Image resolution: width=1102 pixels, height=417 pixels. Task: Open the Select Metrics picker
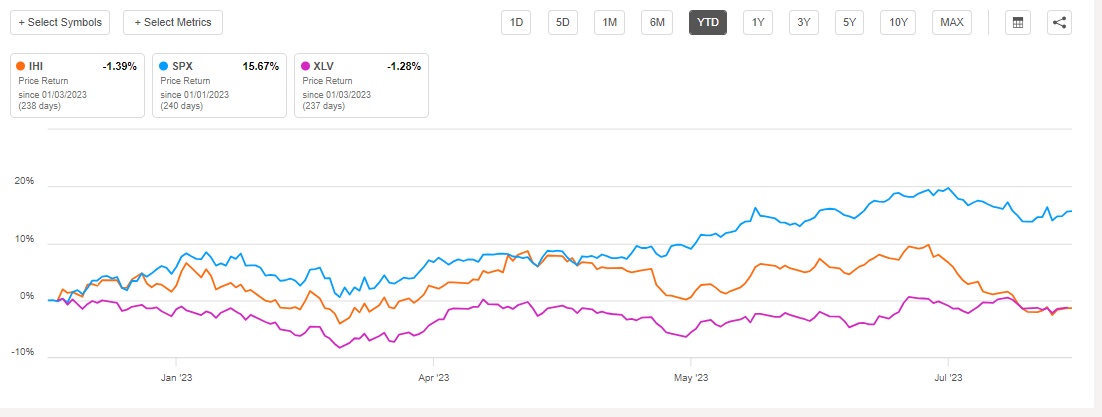173,22
